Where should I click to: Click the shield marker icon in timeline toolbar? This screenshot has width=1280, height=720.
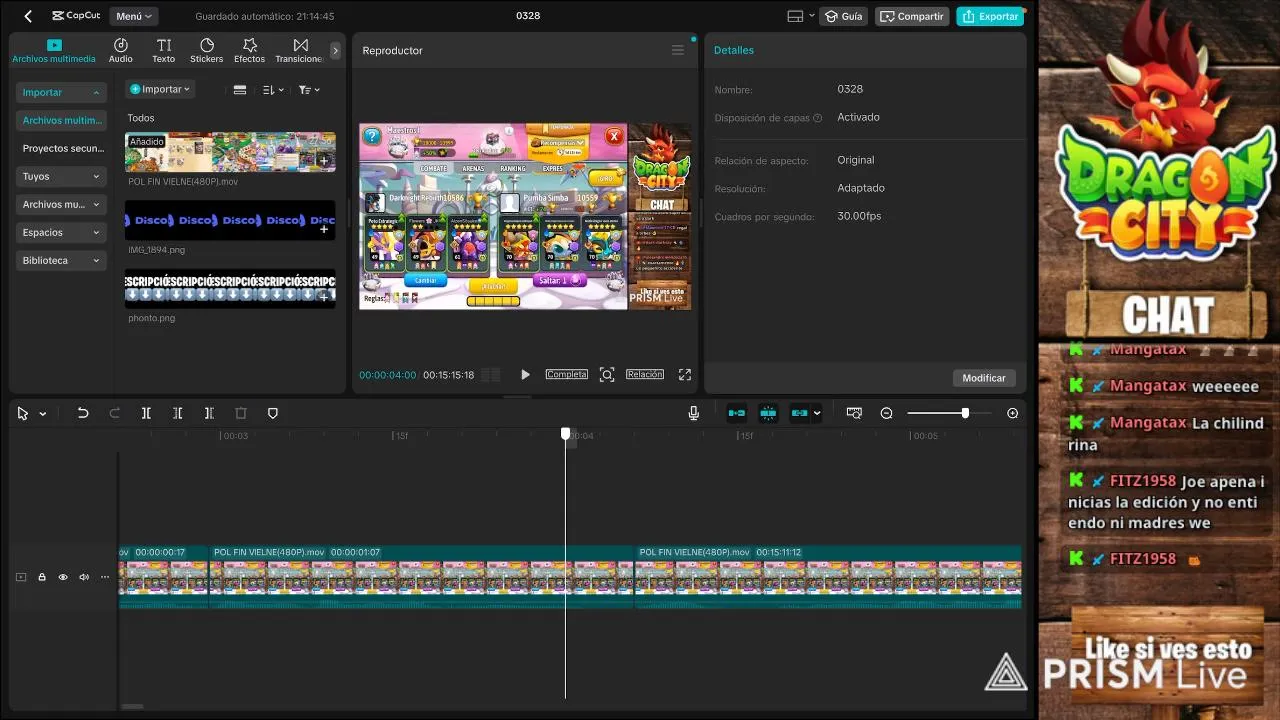(273, 413)
